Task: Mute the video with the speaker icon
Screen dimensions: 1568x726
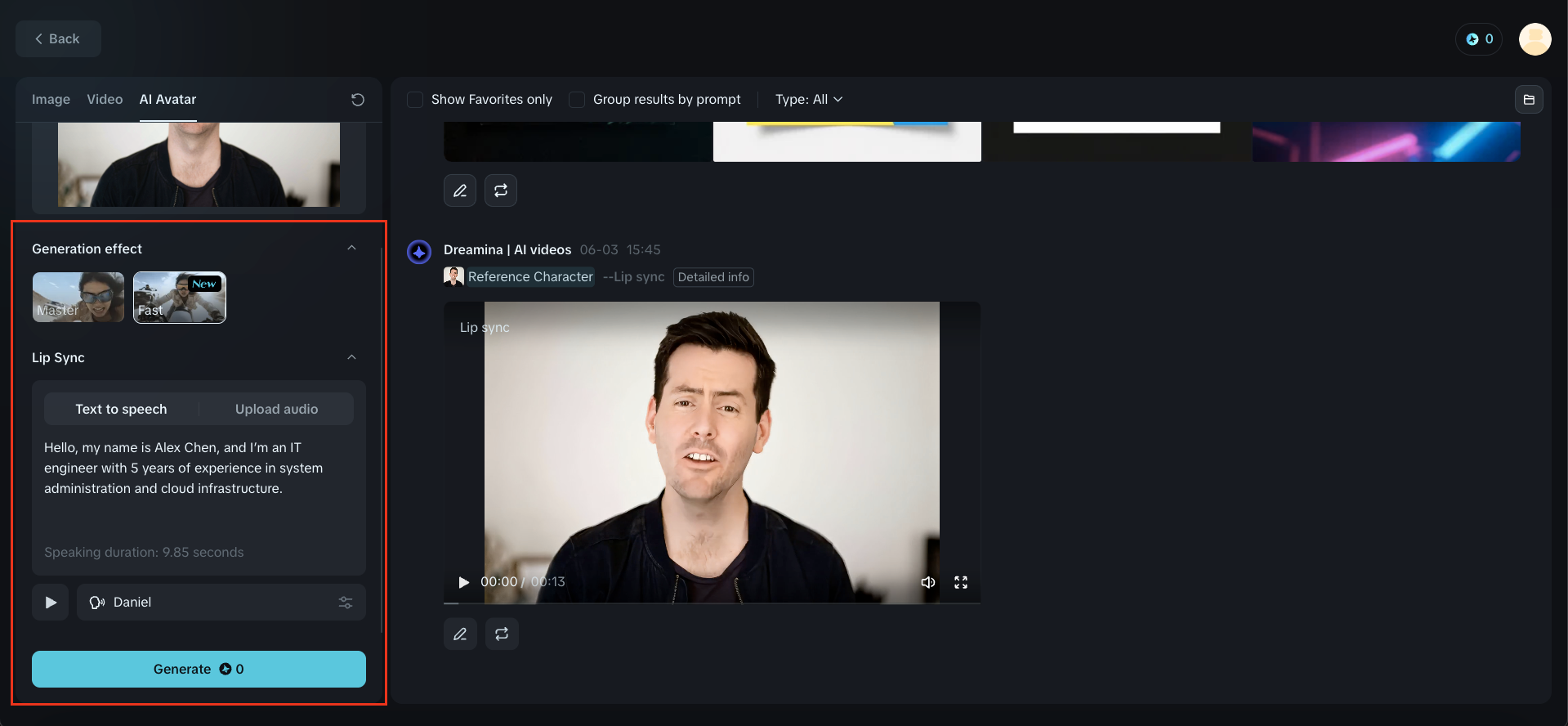Action: 927,582
